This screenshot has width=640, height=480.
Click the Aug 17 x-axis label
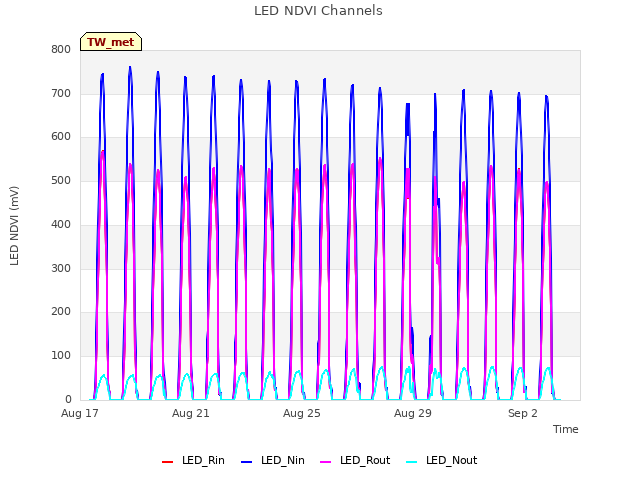[80, 413]
